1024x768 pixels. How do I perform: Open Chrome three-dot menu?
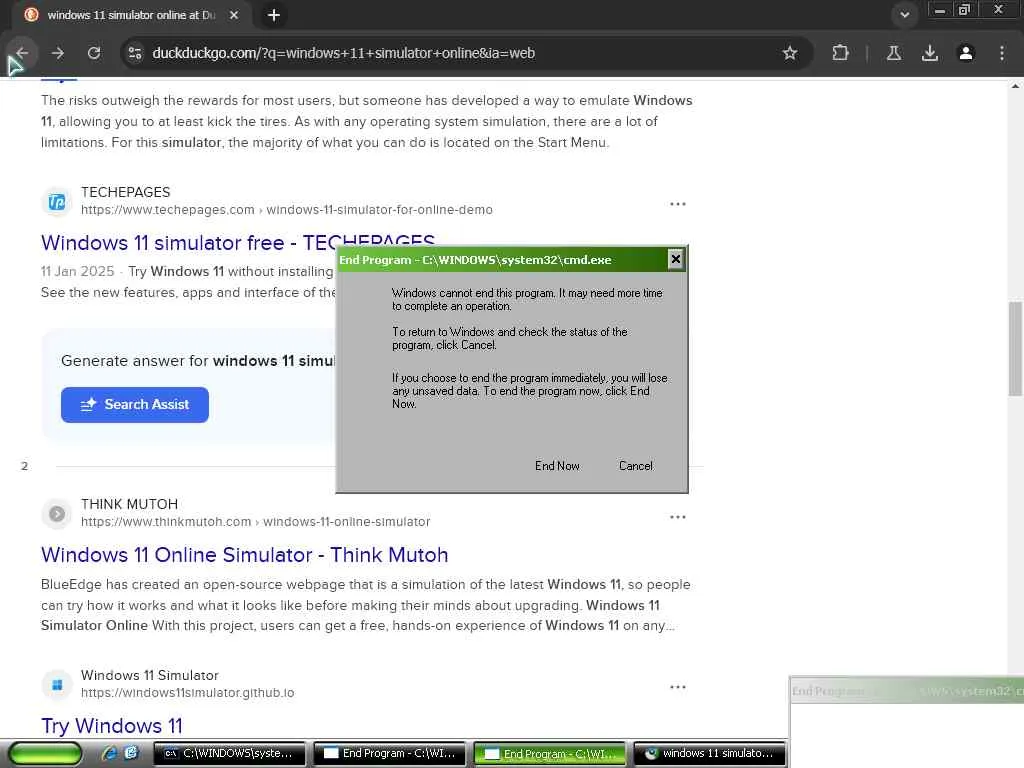[x=1002, y=53]
